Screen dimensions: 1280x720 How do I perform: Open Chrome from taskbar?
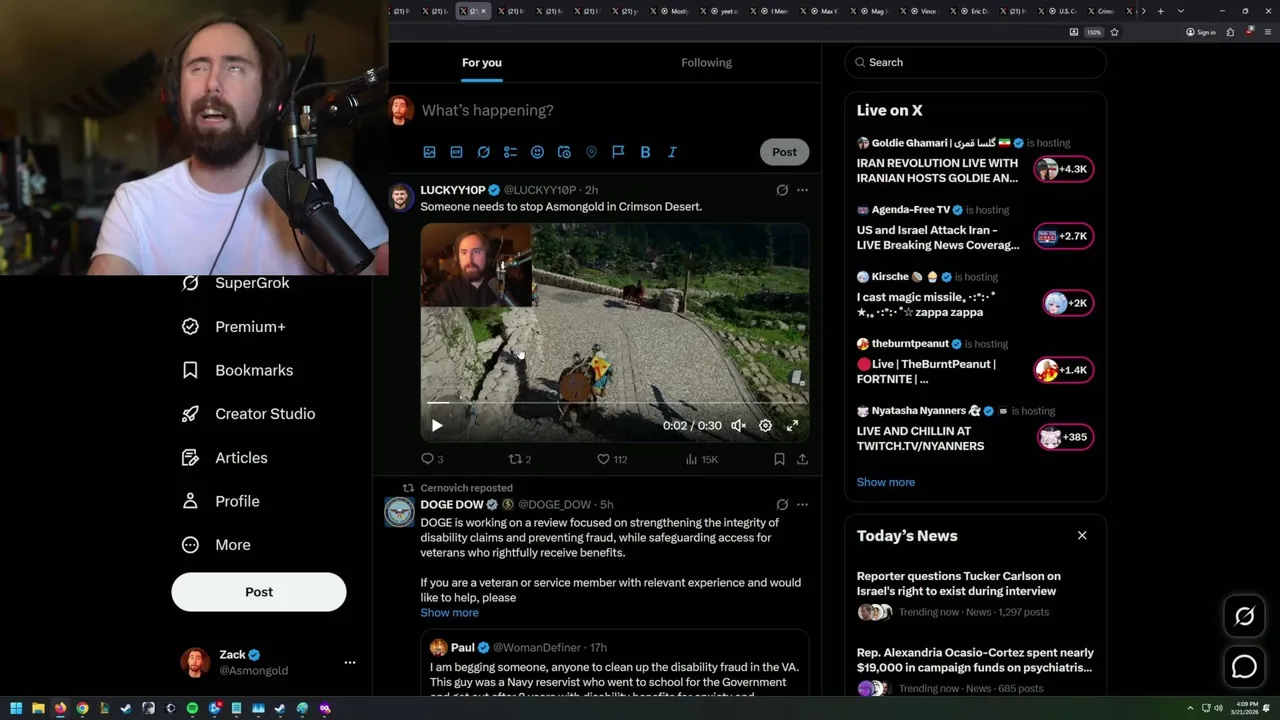[82, 708]
